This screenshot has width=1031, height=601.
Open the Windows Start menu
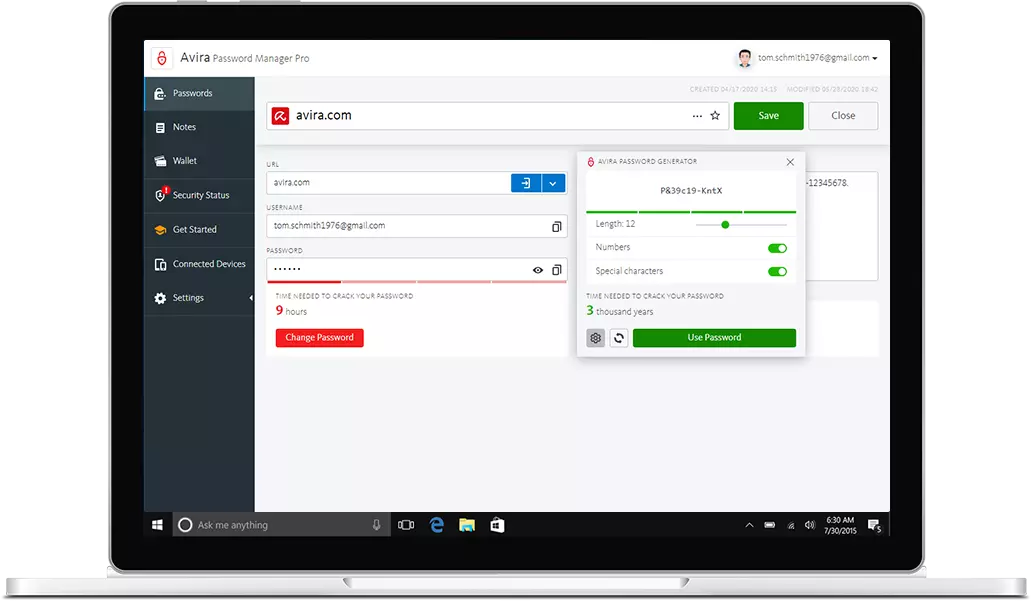[x=157, y=525]
